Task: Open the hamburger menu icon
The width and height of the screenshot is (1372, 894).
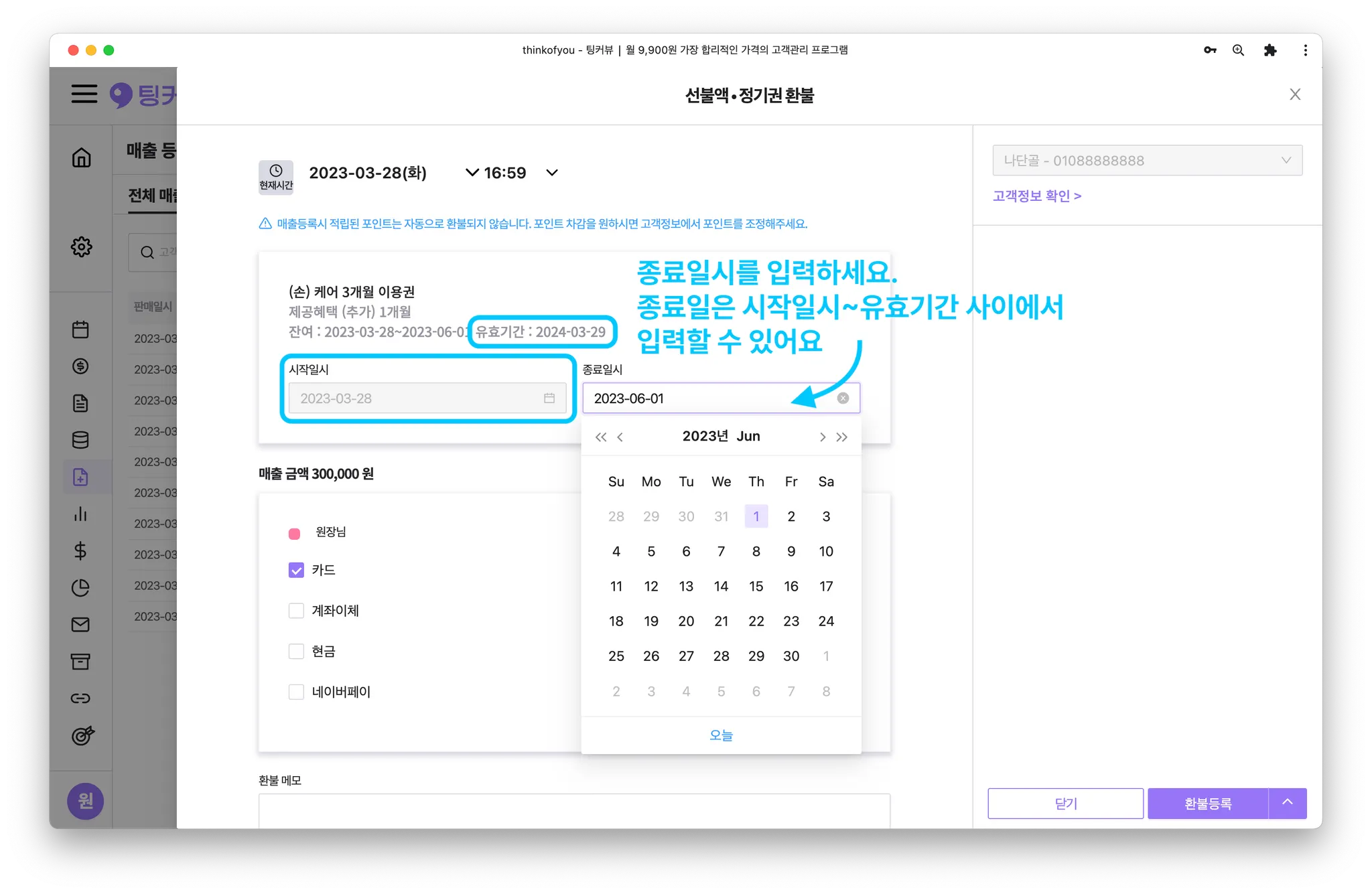Action: [x=84, y=94]
